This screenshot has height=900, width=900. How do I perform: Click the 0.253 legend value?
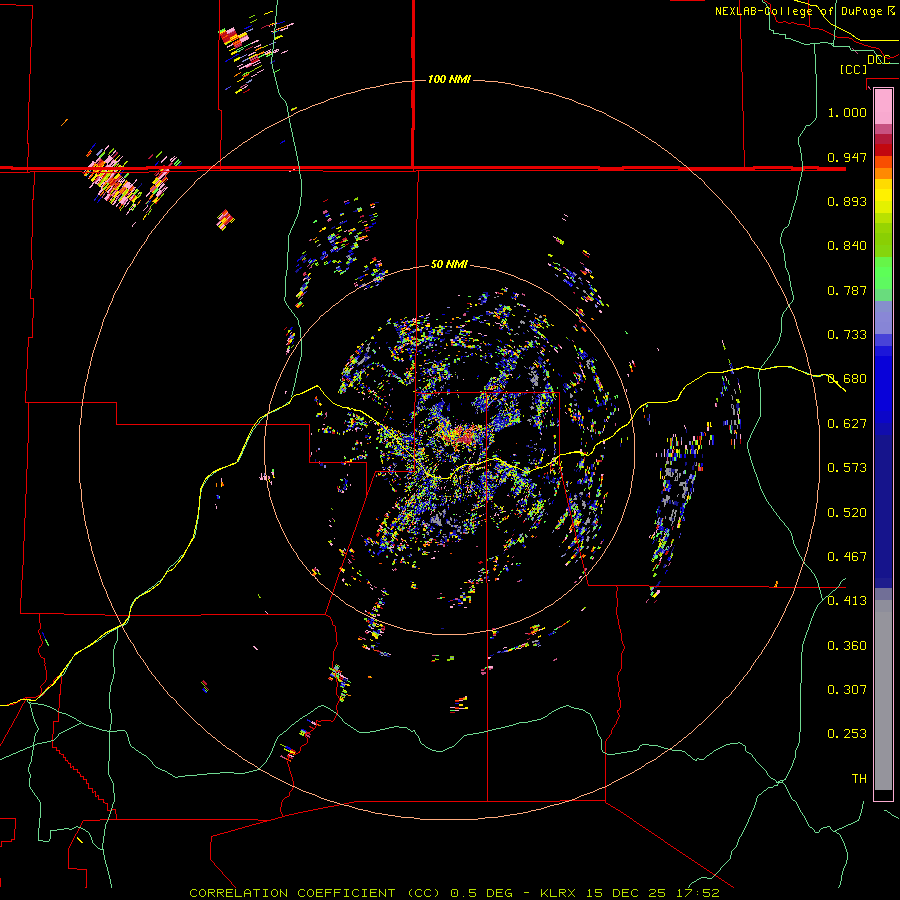pos(847,734)
